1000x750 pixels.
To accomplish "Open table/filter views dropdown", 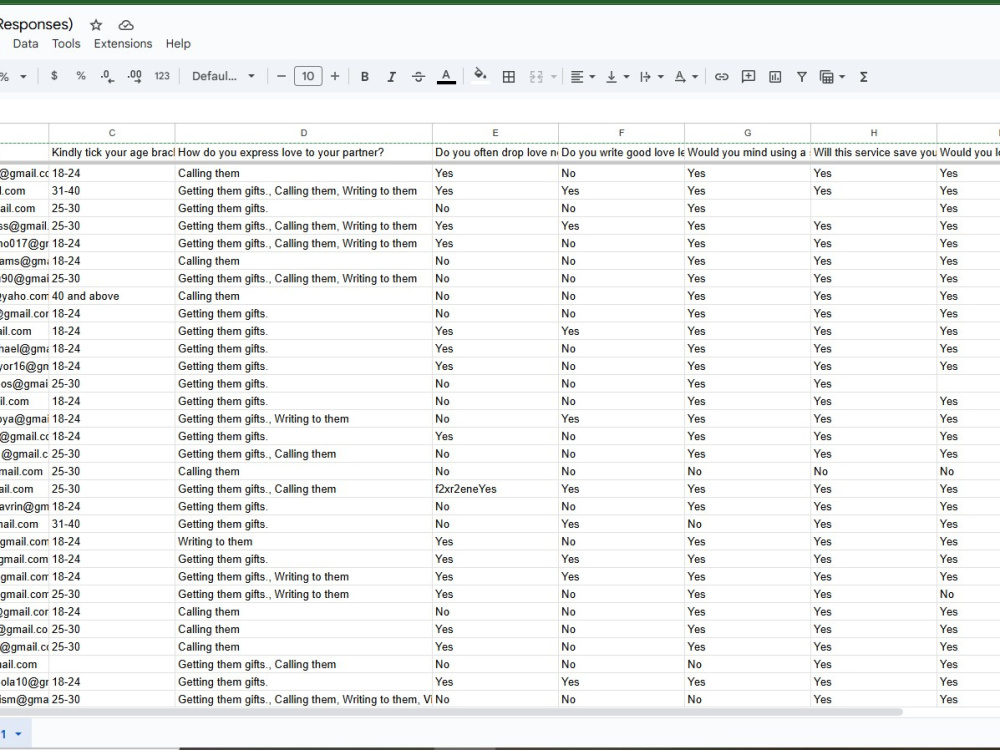I will pos(832,77).
